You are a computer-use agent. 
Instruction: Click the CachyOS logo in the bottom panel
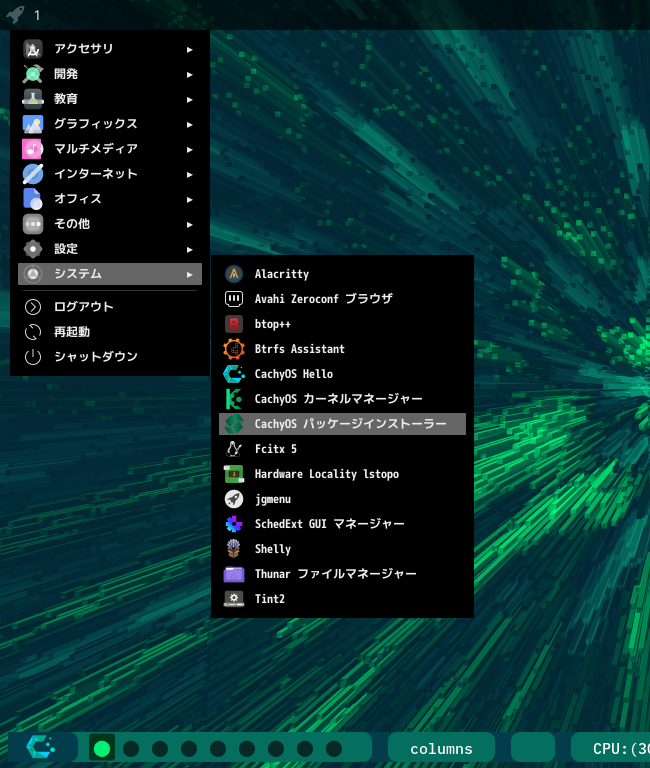click(41, 747)
